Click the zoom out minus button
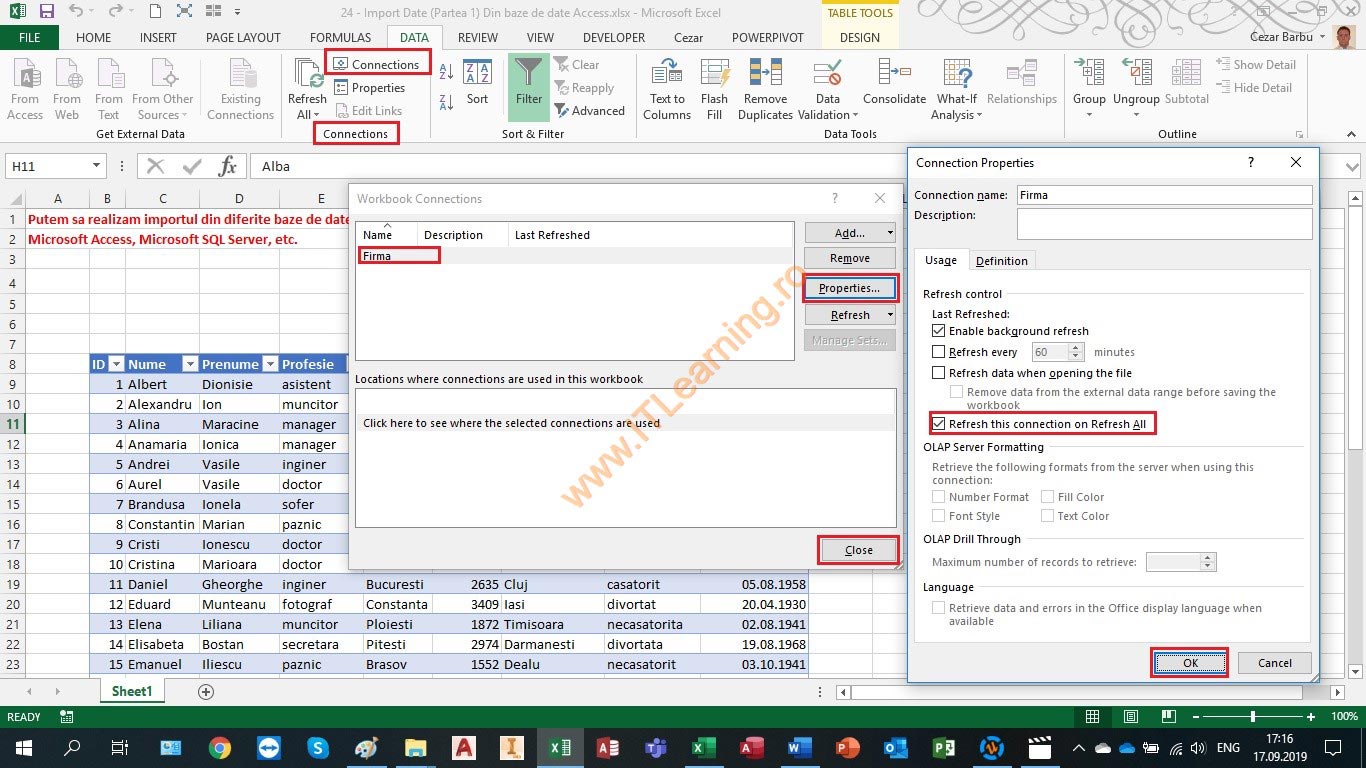The width and height of the screenshot is (1366, 768). point(1195,717)
